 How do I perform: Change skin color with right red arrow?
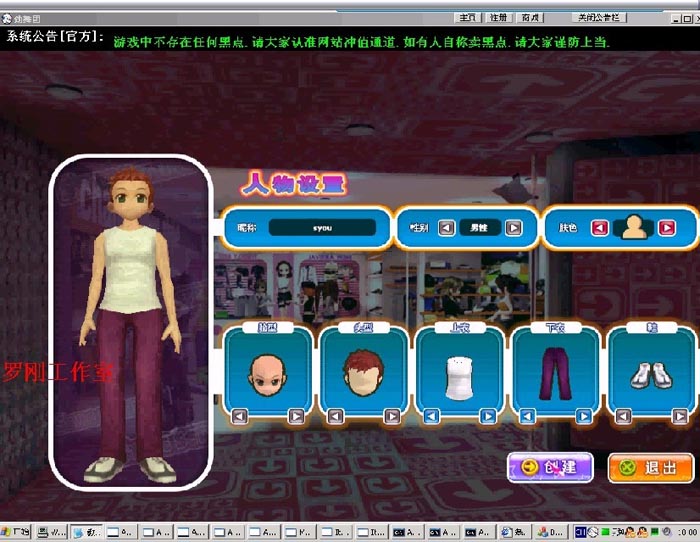coord(666,228)
